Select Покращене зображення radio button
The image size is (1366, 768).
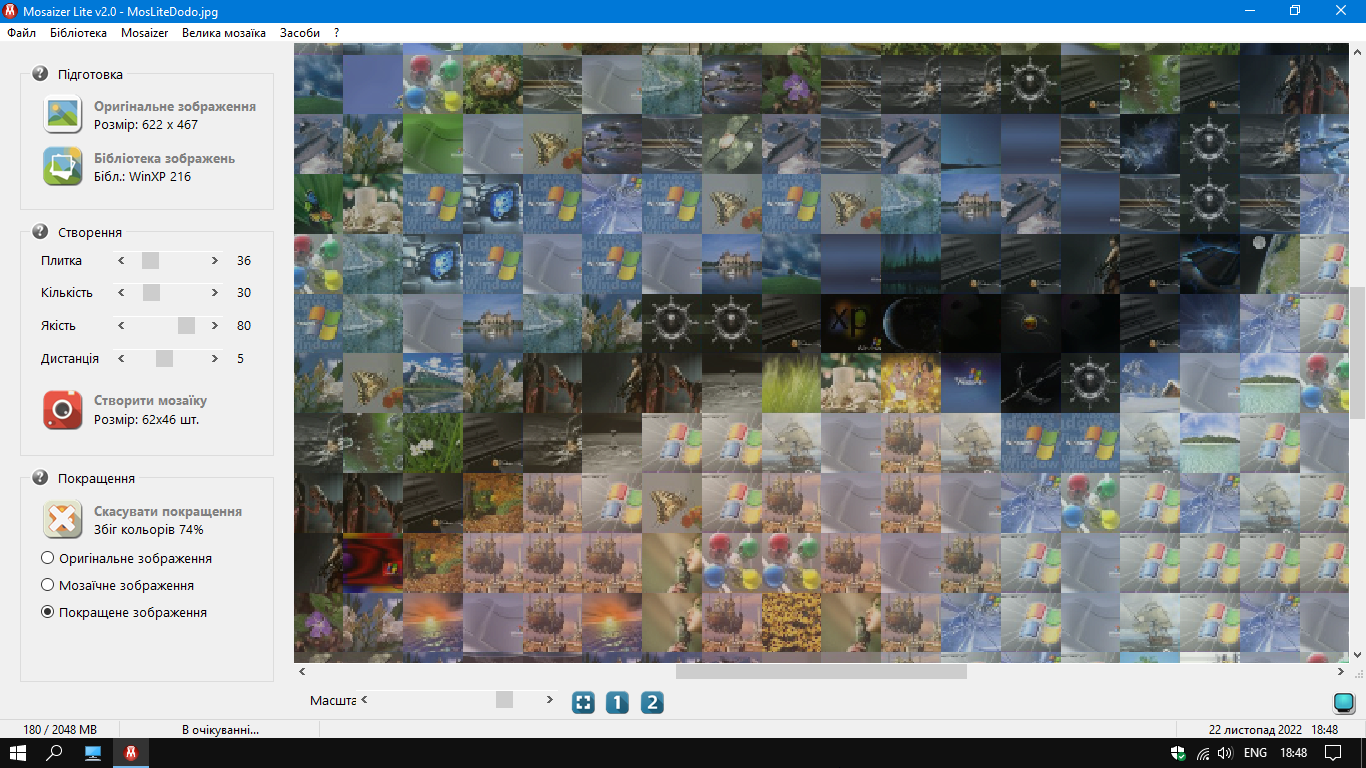click(x=47, y=612)
